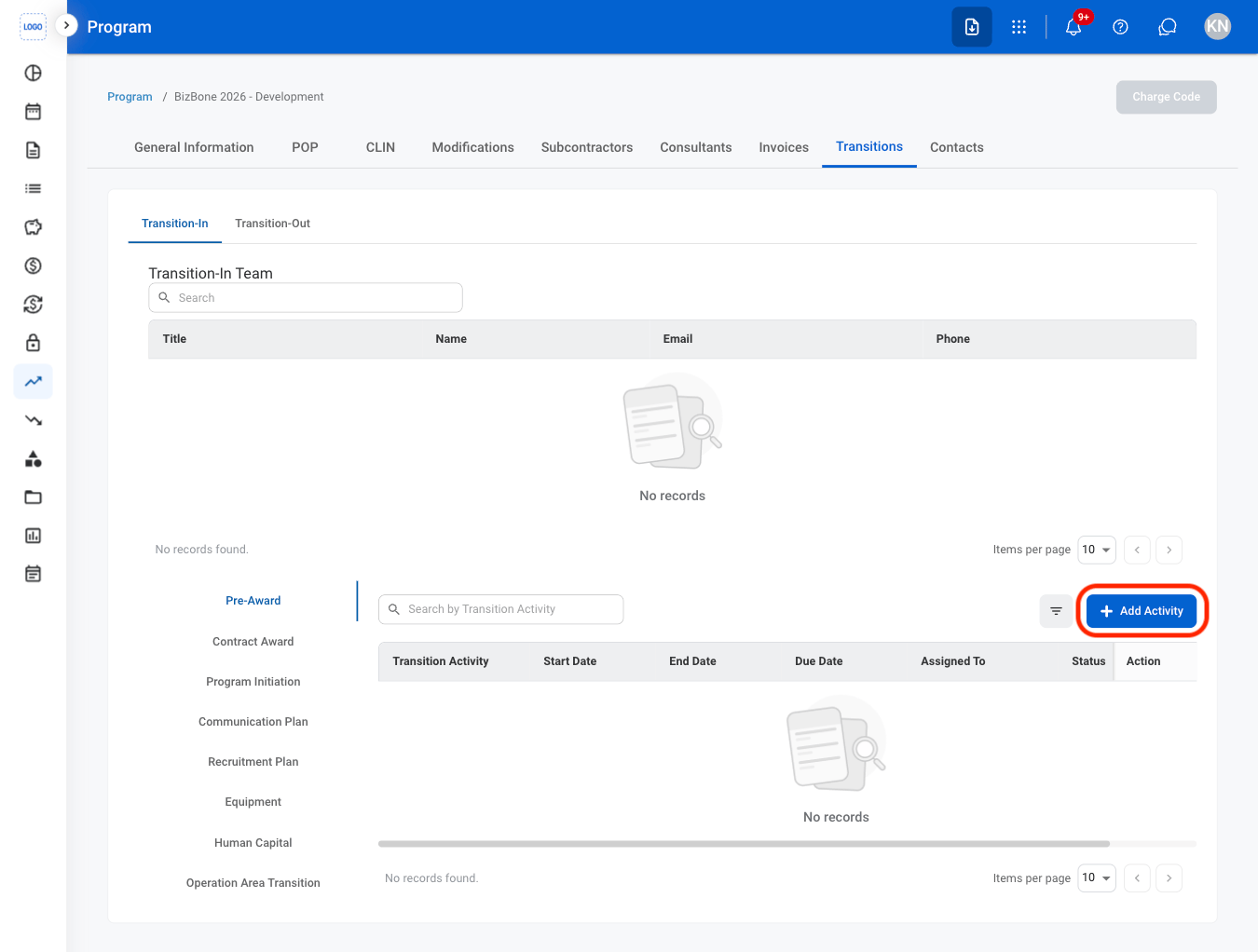Open the KN user avatar menu

click(x=1217, y=27)
